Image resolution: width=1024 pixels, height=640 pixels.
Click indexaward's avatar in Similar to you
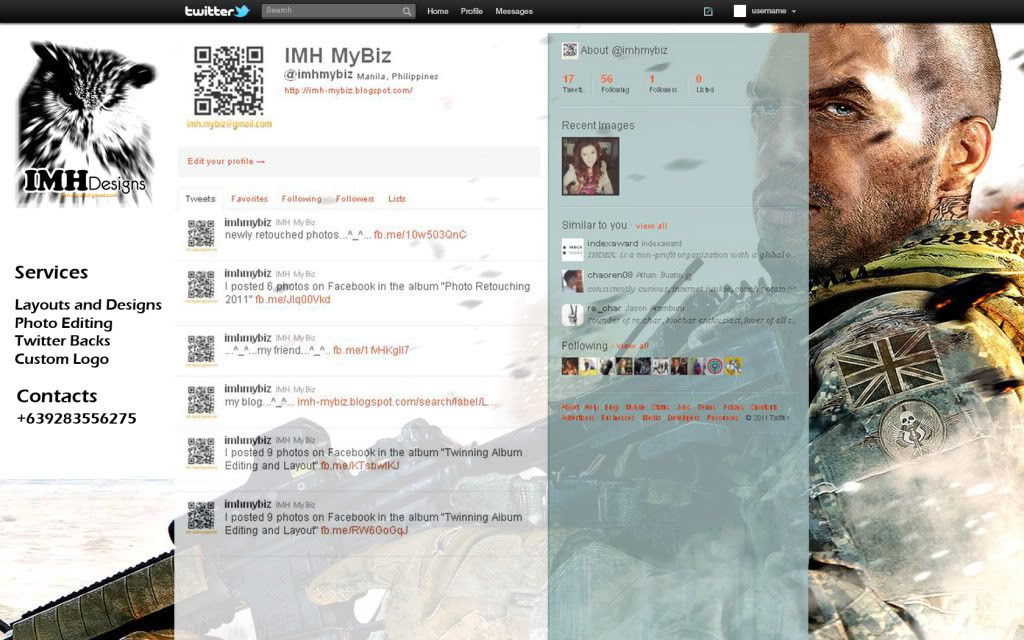coord(572,249)
